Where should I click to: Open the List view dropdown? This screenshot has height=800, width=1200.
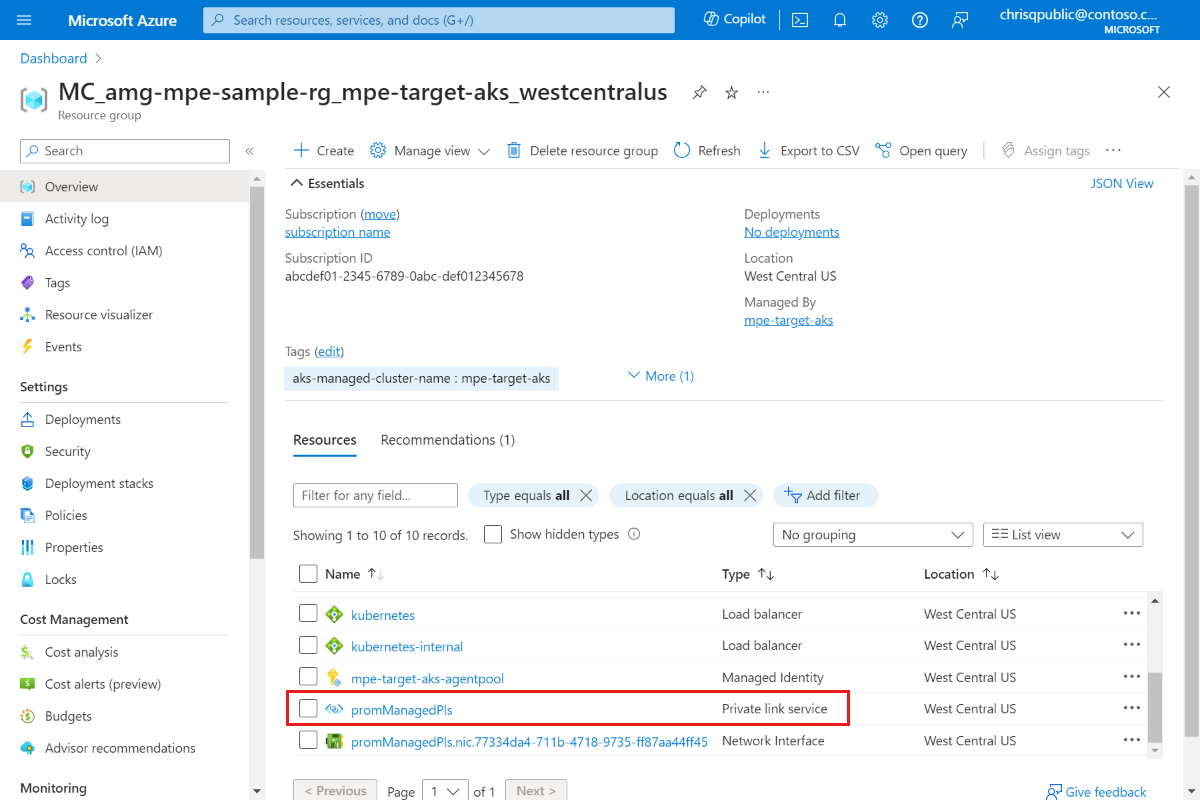click(1063, 535)
